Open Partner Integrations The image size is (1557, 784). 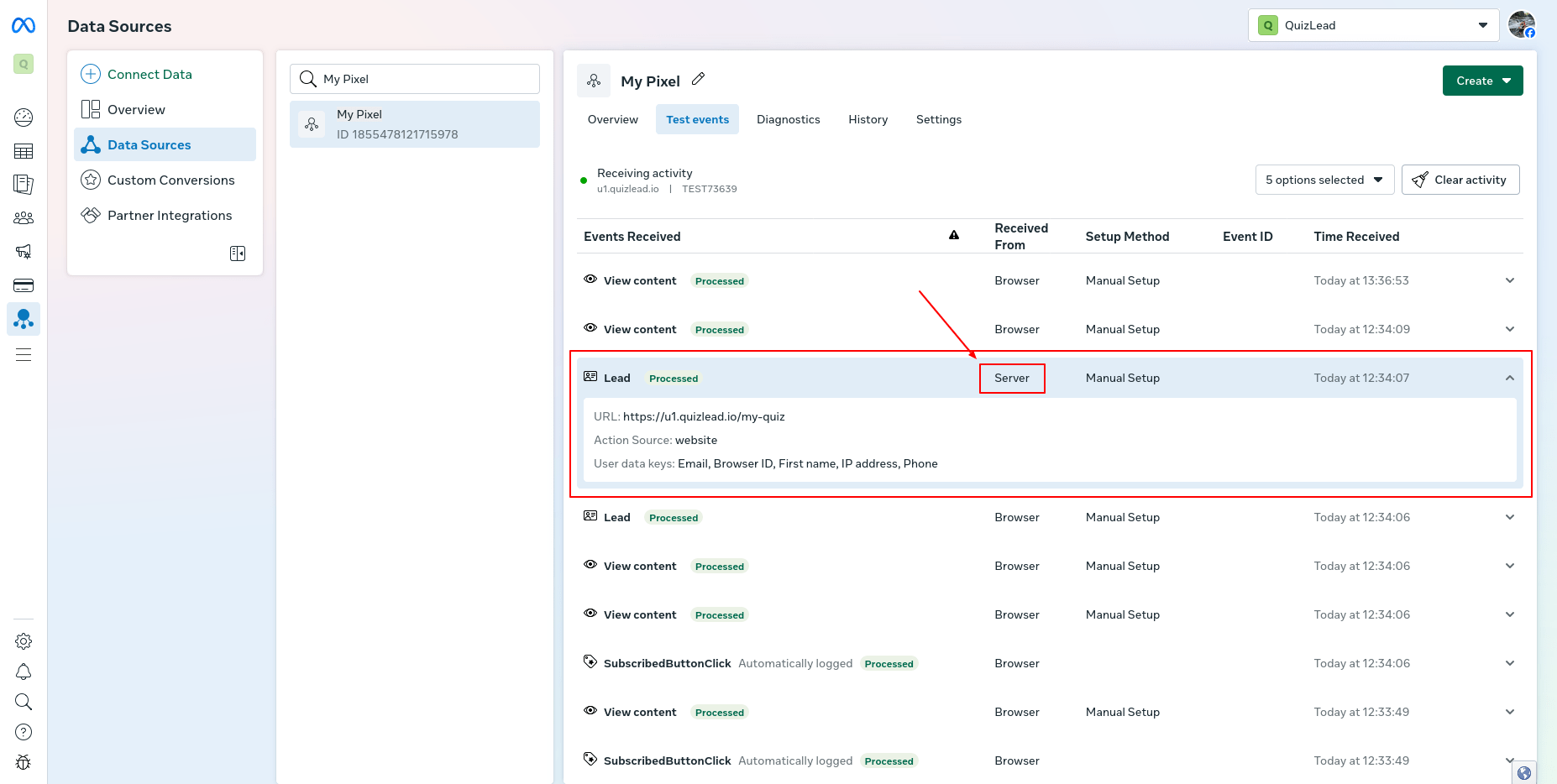pyautogui.click(x=165, y=215)
